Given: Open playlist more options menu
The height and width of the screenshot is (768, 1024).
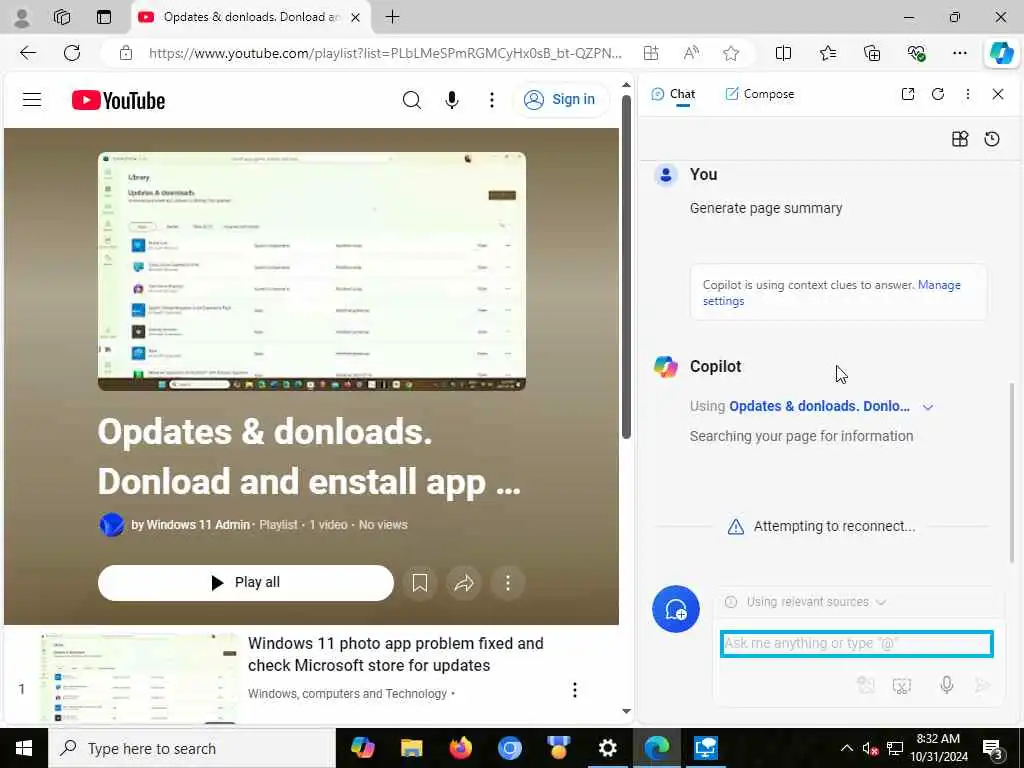Looking at the screenshot, I should 507,583.
